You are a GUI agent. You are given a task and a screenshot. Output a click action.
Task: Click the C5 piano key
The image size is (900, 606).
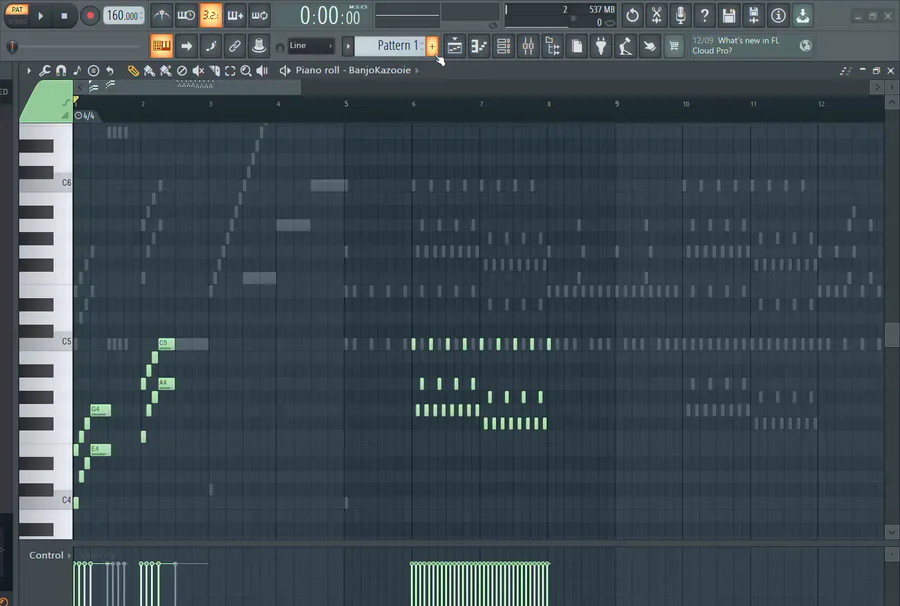coord(46,344)
